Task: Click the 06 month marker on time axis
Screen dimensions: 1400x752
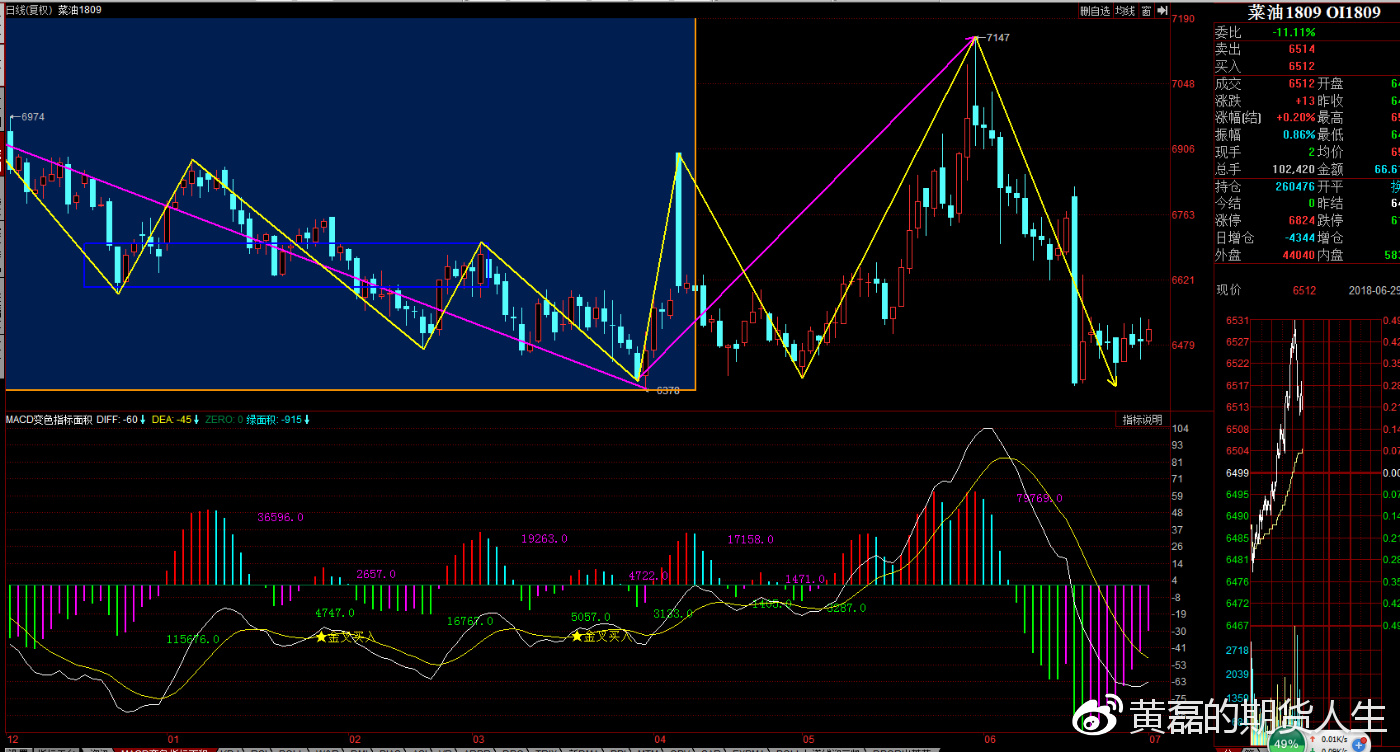Action: point(989,739)
